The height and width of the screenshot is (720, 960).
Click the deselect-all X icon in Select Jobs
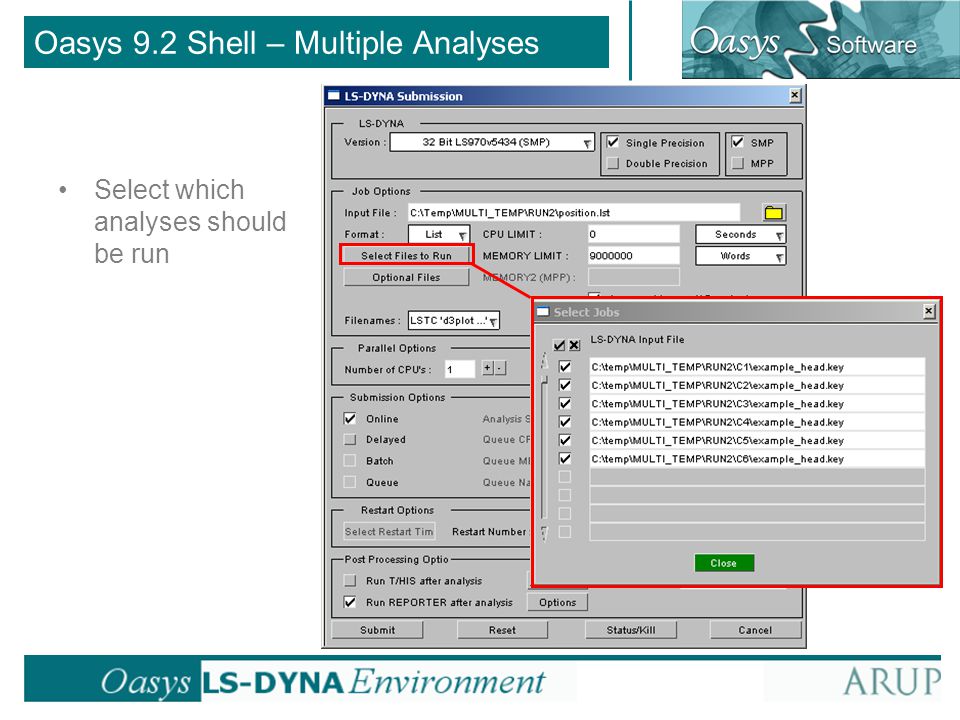point(574,345)
